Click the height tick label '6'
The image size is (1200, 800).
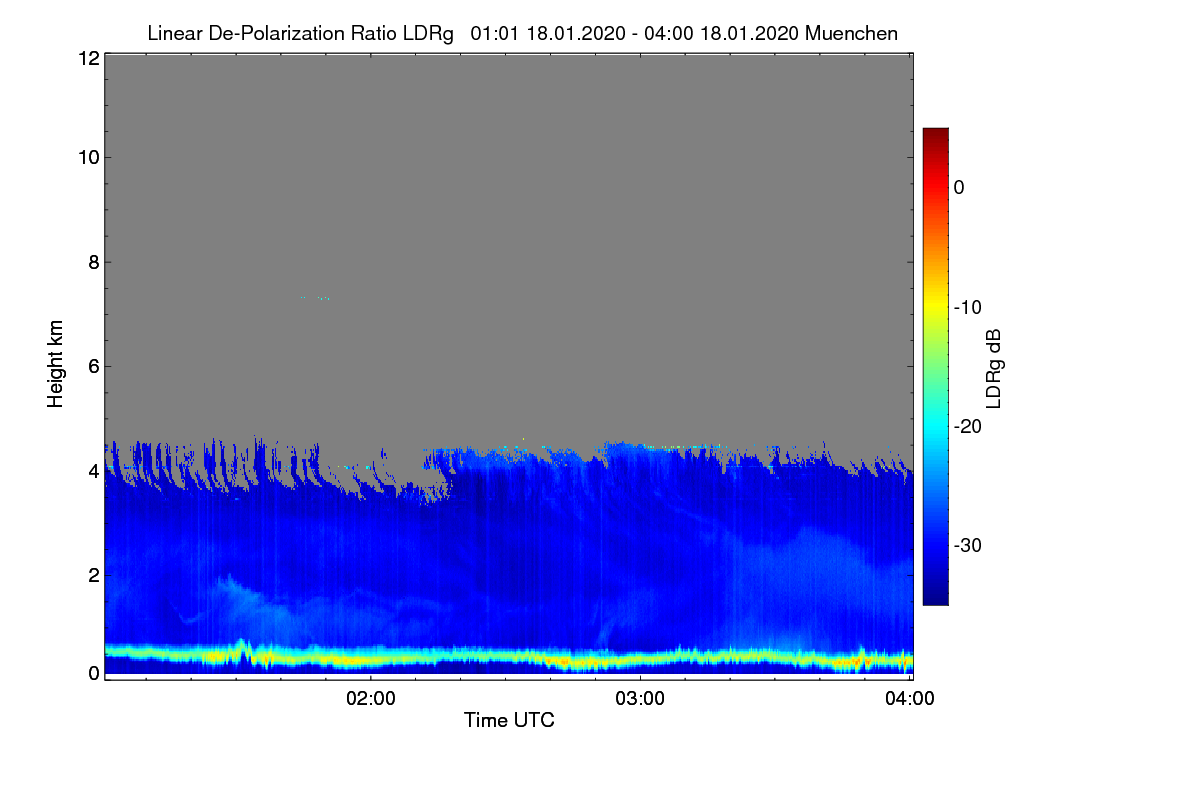[93, 366]
